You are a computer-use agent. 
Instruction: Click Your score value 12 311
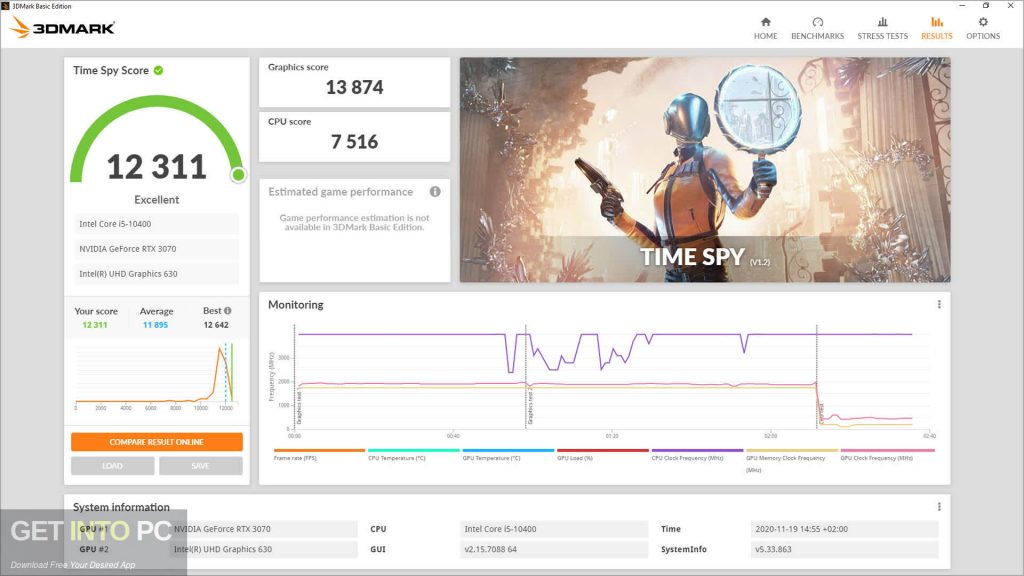95,325
